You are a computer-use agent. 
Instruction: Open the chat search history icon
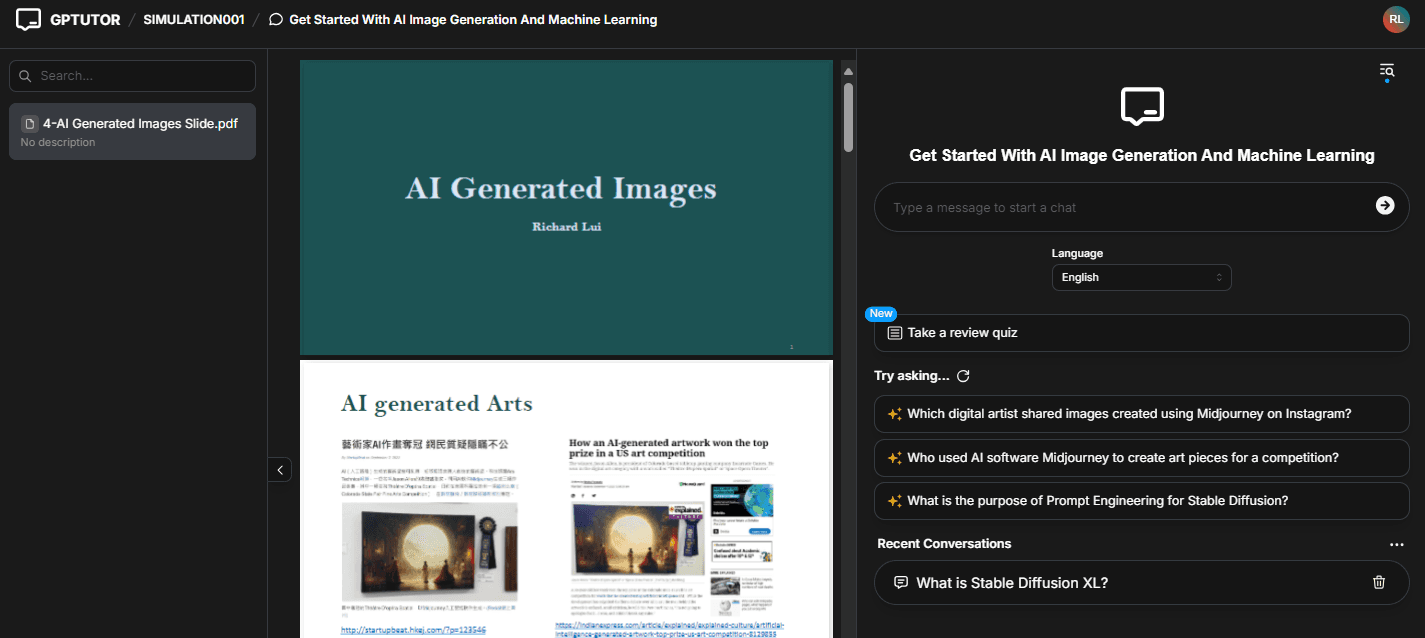point(1387,70)
